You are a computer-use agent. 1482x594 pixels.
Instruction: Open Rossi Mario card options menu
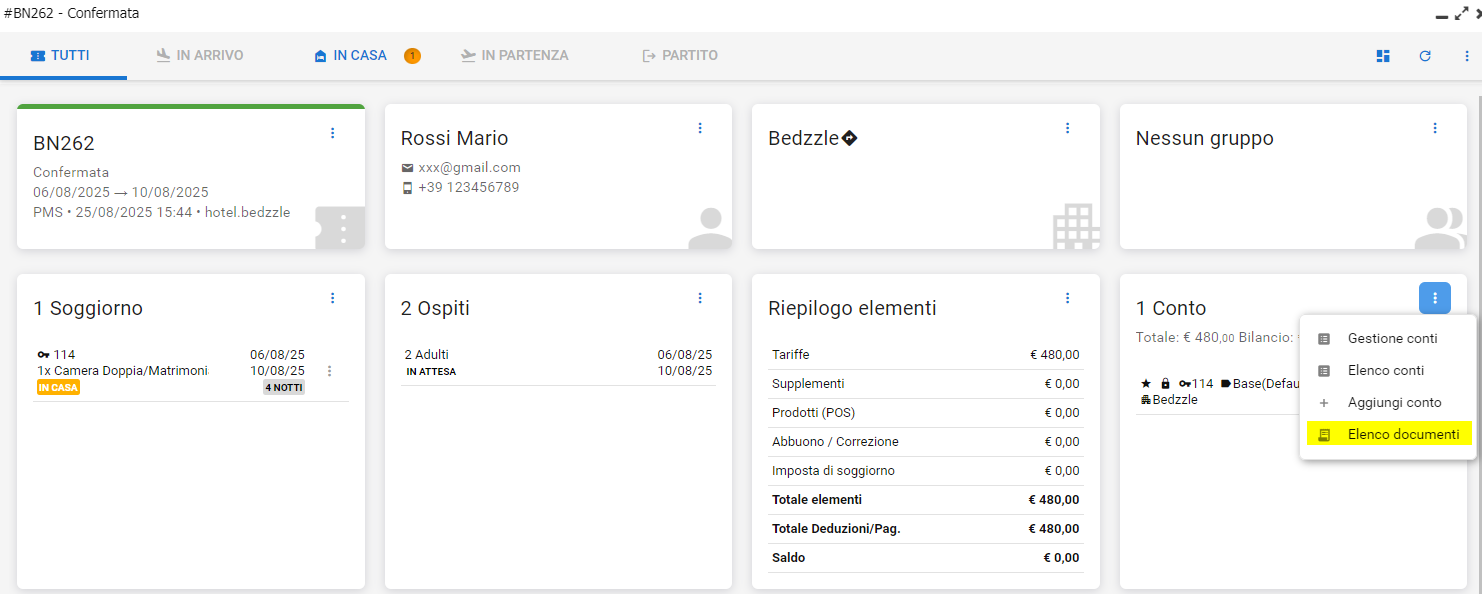point(700,128)
